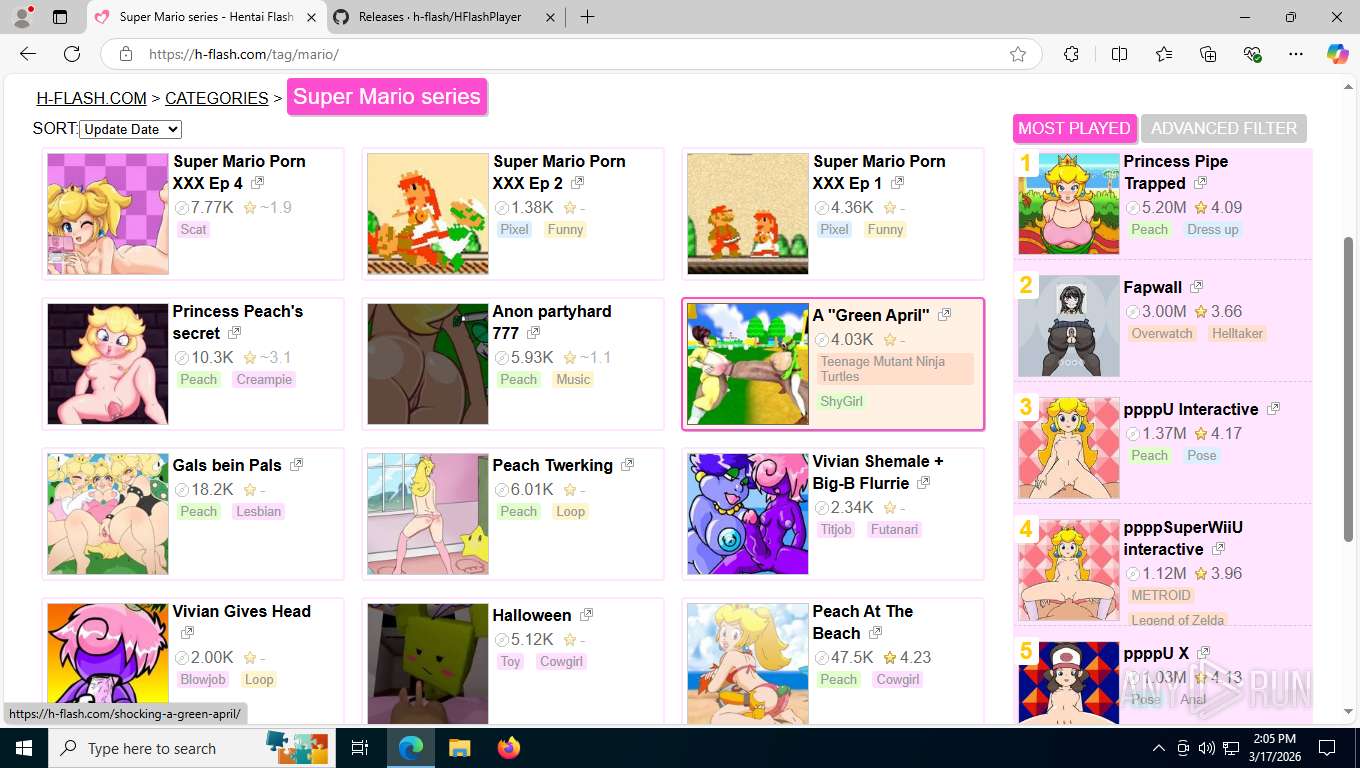Image resolution: width=1360 pixels, height=768 pixels.
Task: Open the Collections icon
Action: 1208,54
